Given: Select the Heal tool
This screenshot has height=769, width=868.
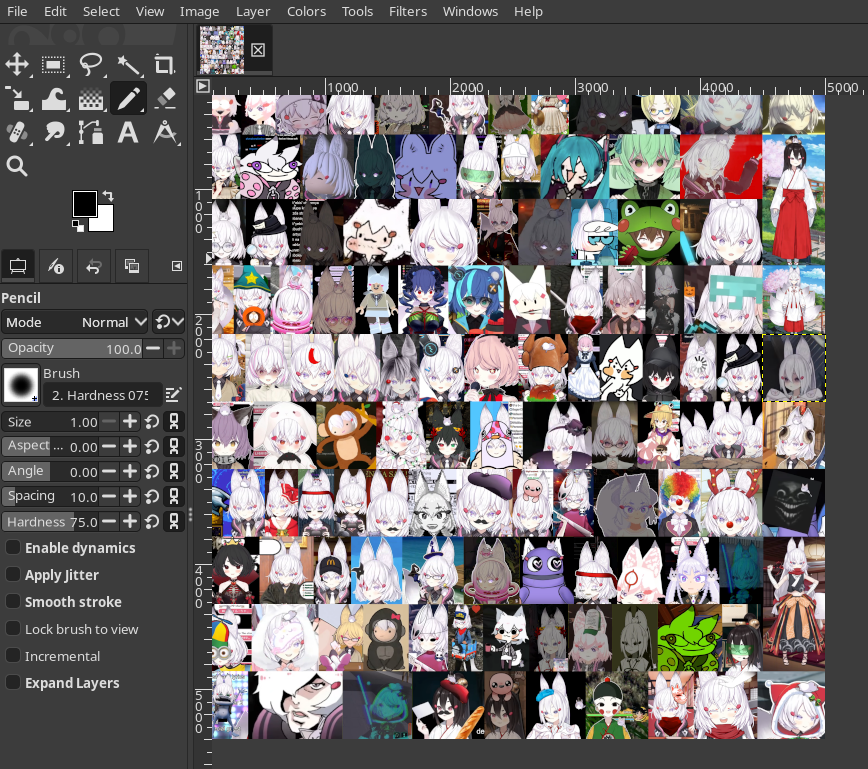Looking at the screenshot, I should point(17,132).
